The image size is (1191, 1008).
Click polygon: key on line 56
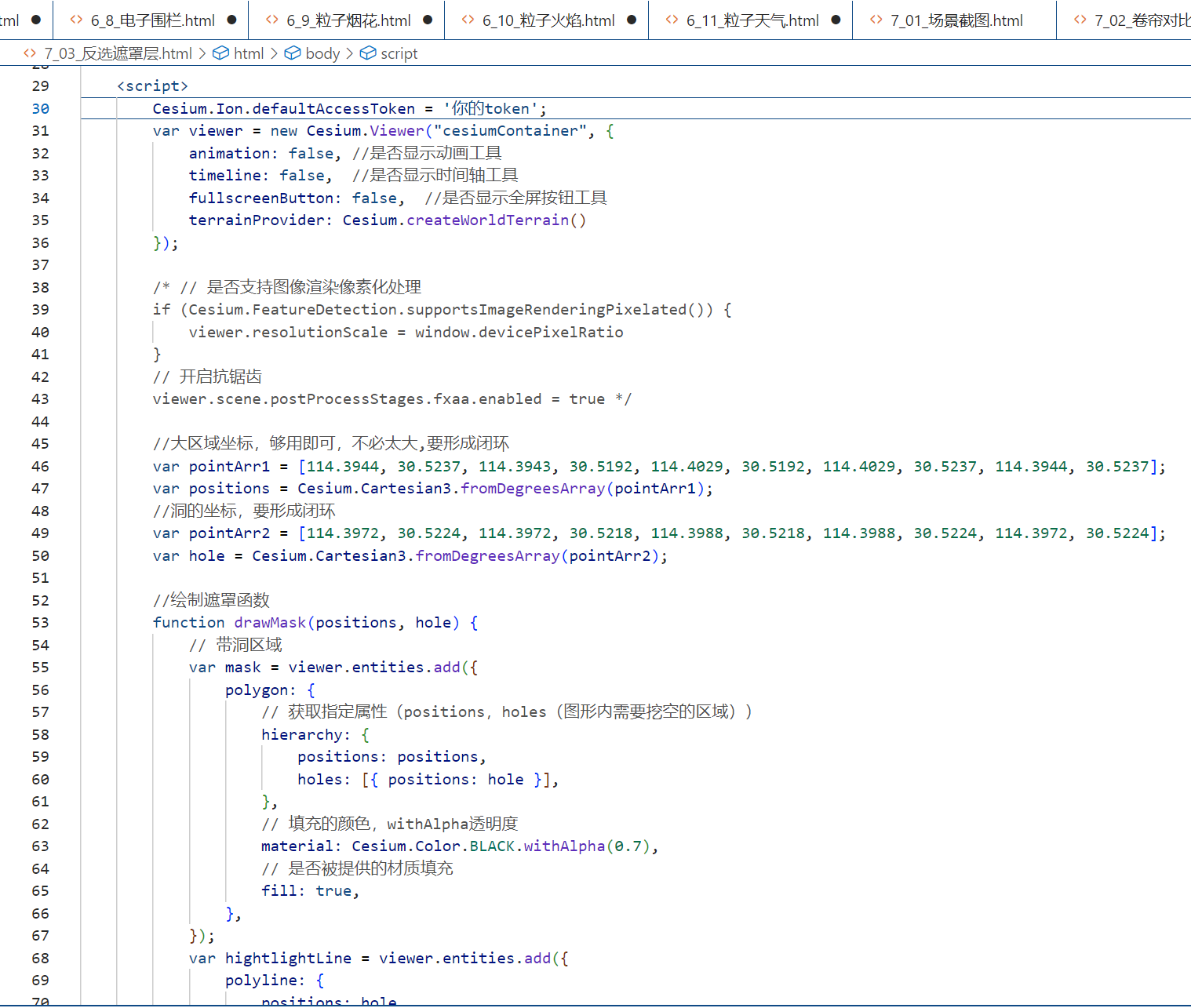pyautogui.click(x=260, y=690)
